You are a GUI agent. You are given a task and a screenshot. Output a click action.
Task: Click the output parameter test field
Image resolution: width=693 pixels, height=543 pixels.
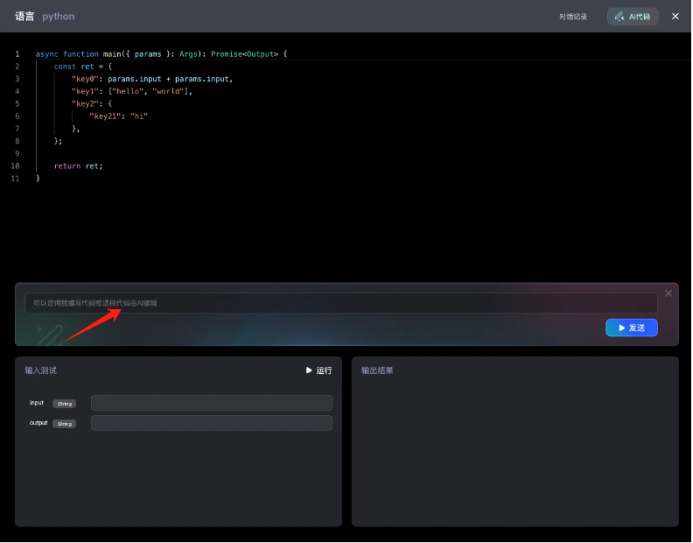coord(212,423)
